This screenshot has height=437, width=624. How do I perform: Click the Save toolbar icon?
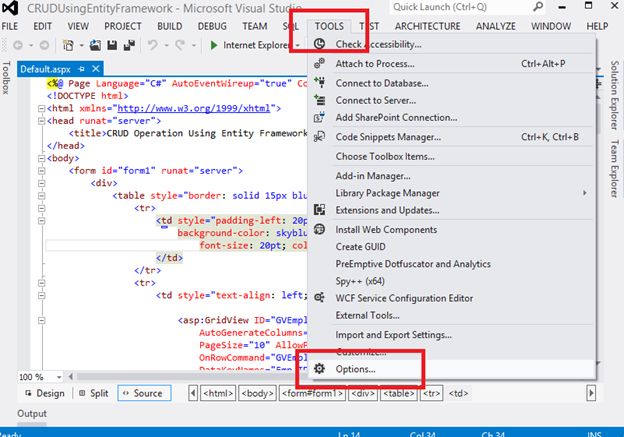112,45
